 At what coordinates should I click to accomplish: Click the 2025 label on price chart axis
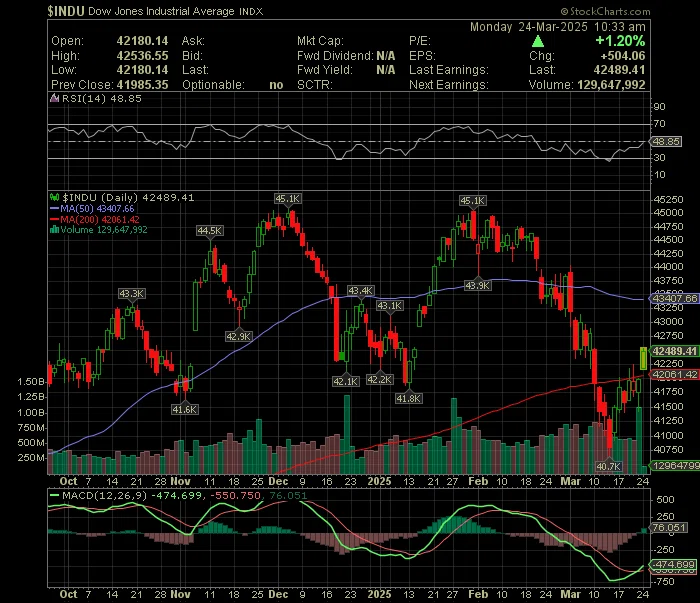pyautogui.click(x=379, y=482)
